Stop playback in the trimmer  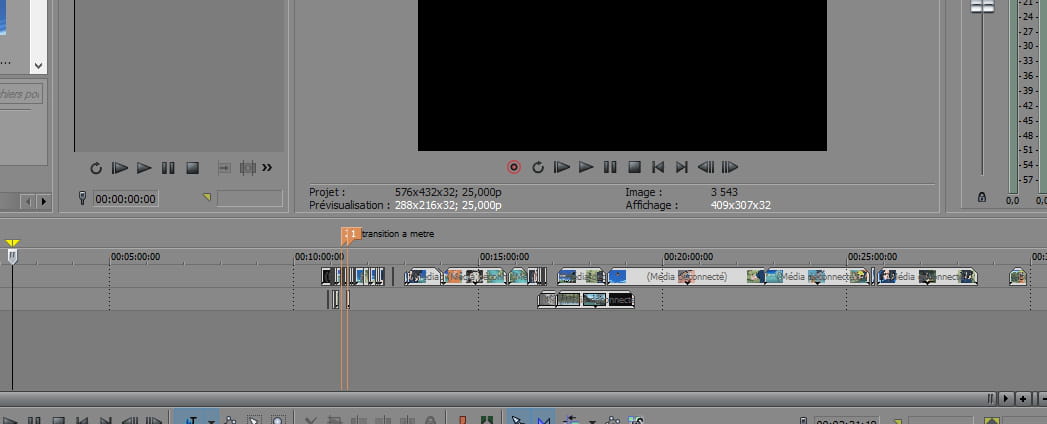(x=192, y=168)
